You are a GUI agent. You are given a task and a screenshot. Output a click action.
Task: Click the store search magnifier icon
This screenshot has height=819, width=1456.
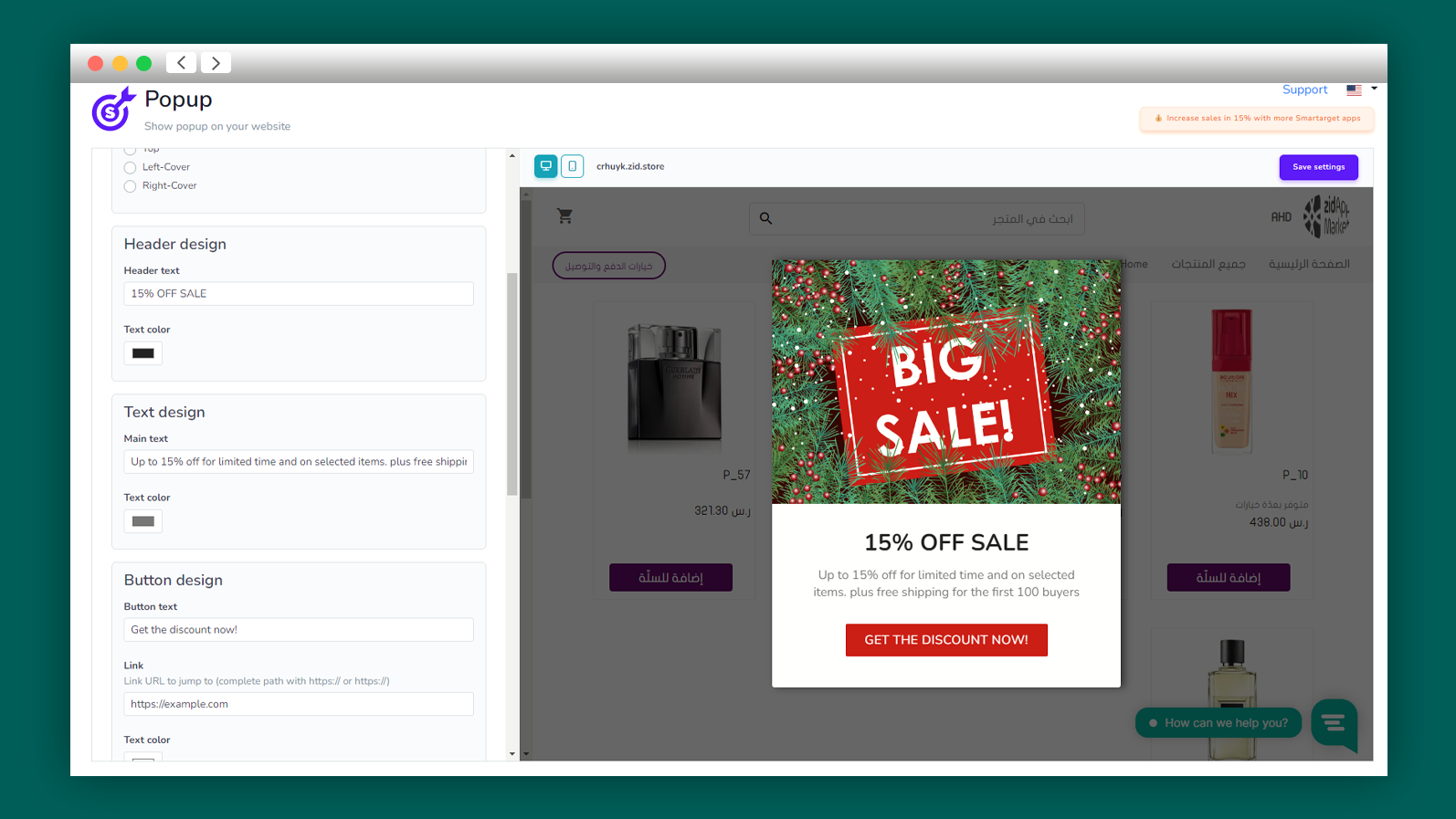tap(765, 218)
